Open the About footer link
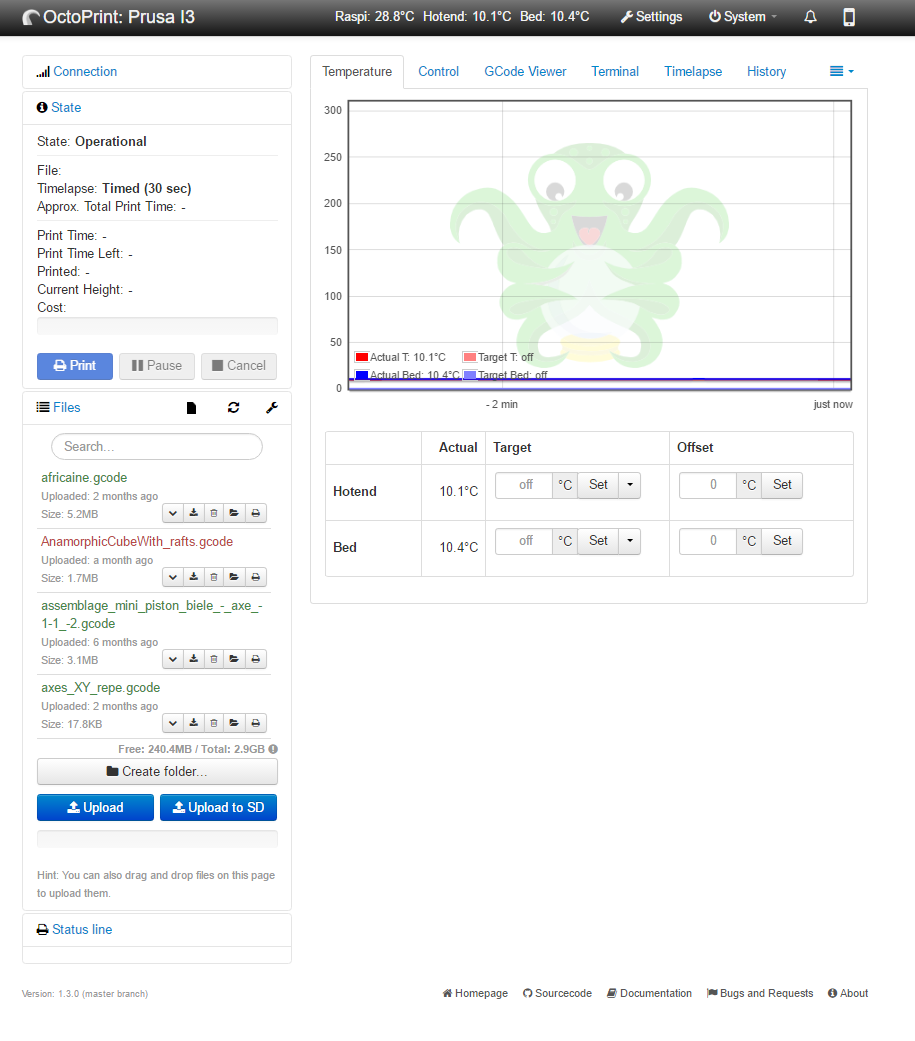Image resolution: width=915 pixels, height=1041 pixels. [848, 993]
